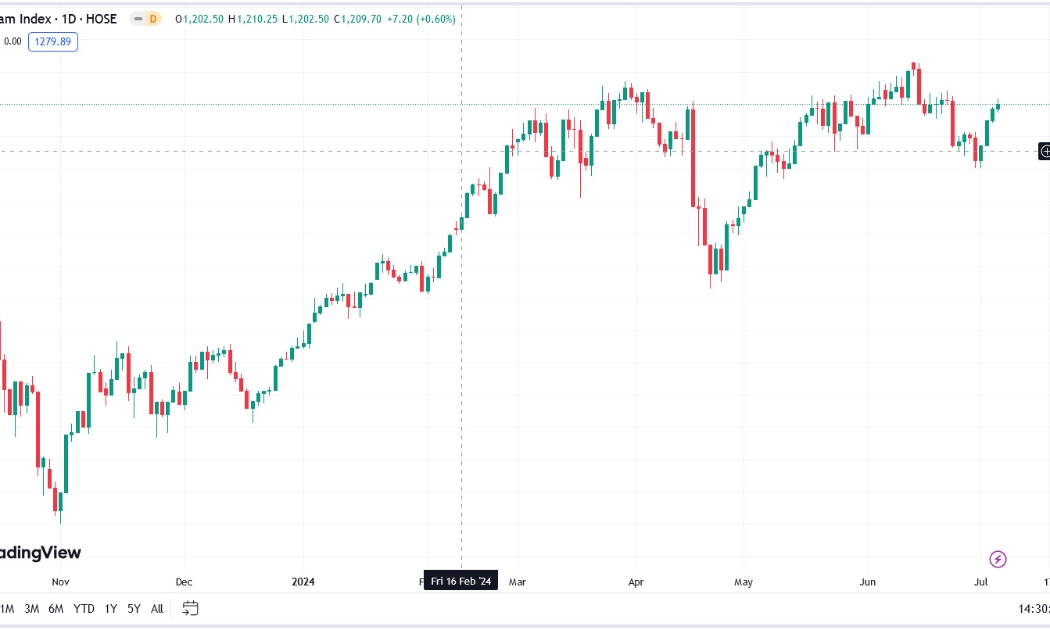Image resolution: width=1050 pixels, height=630 pixels.
Task: Click the TradingView logo on the chart
Action: coord(40,552)
